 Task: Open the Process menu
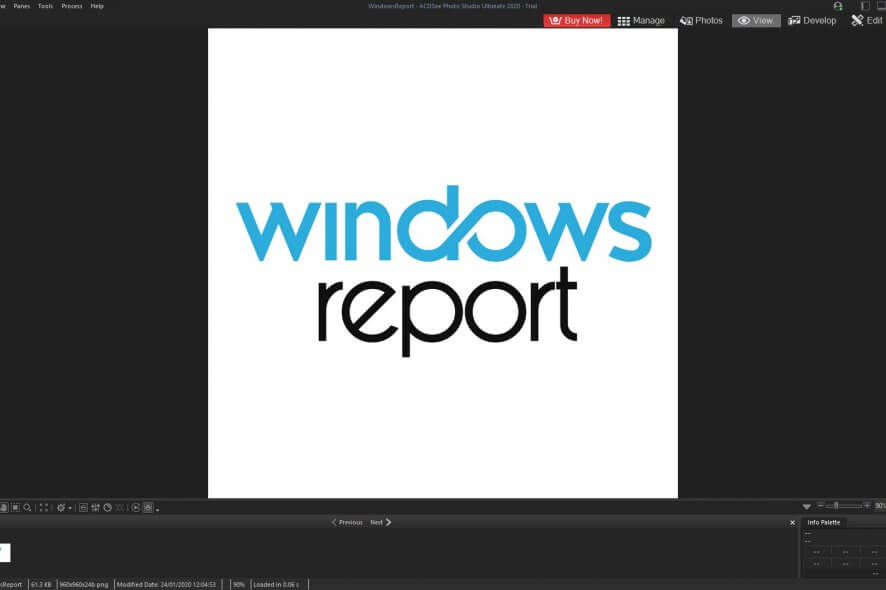point(72,6)
